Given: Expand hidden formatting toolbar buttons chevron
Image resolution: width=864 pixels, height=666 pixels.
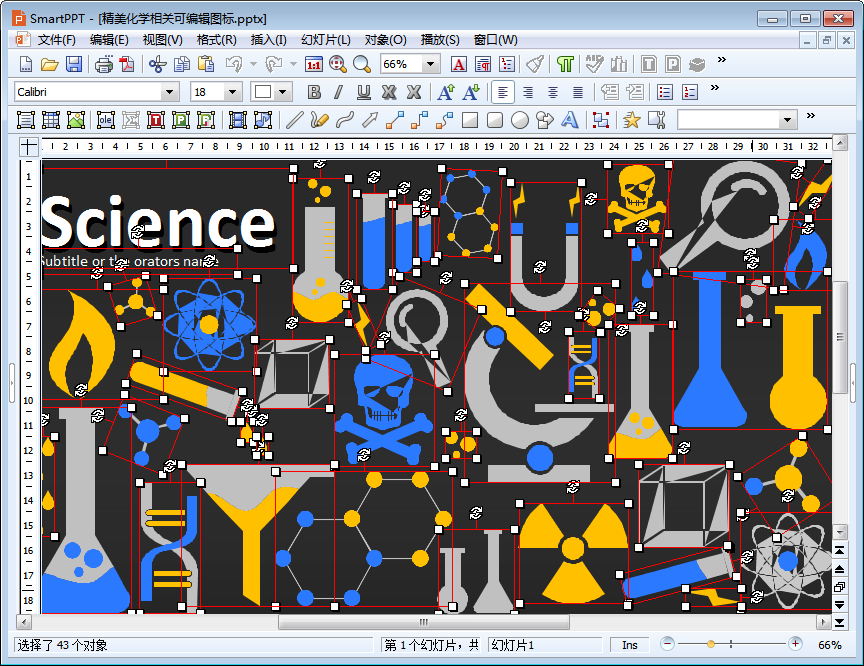Looking at the screenshot, I should pyautogui.click(x=715, y=88).
